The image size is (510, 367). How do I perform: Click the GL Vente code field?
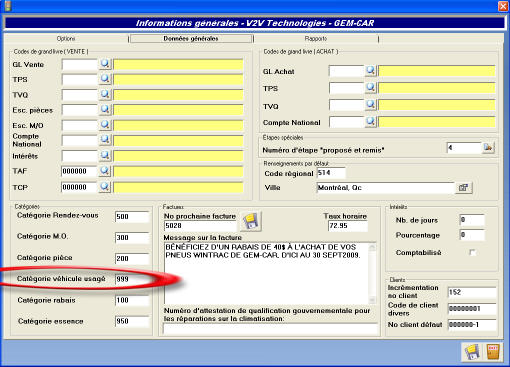[x=80, y=64]
